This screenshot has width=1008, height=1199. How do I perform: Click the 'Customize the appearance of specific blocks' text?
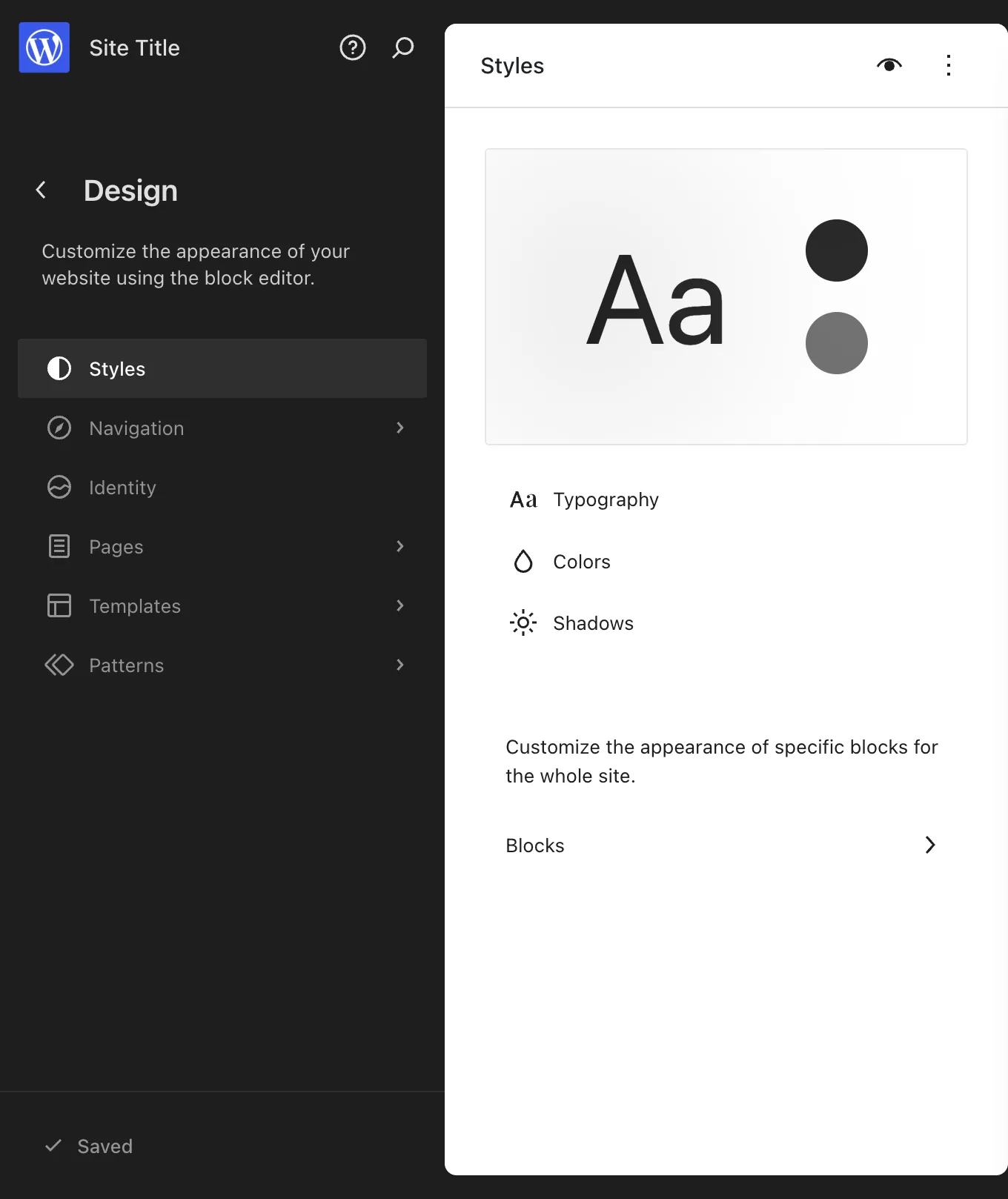722,761
